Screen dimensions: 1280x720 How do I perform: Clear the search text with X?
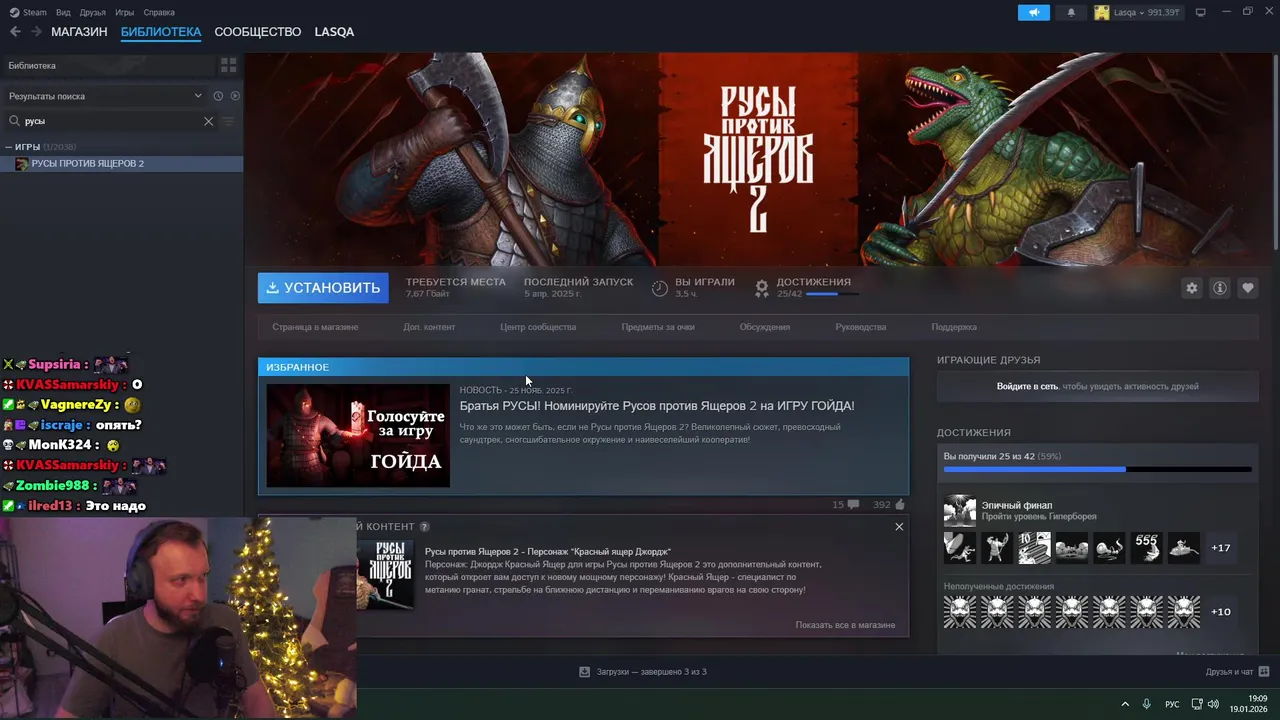point(208,121)
